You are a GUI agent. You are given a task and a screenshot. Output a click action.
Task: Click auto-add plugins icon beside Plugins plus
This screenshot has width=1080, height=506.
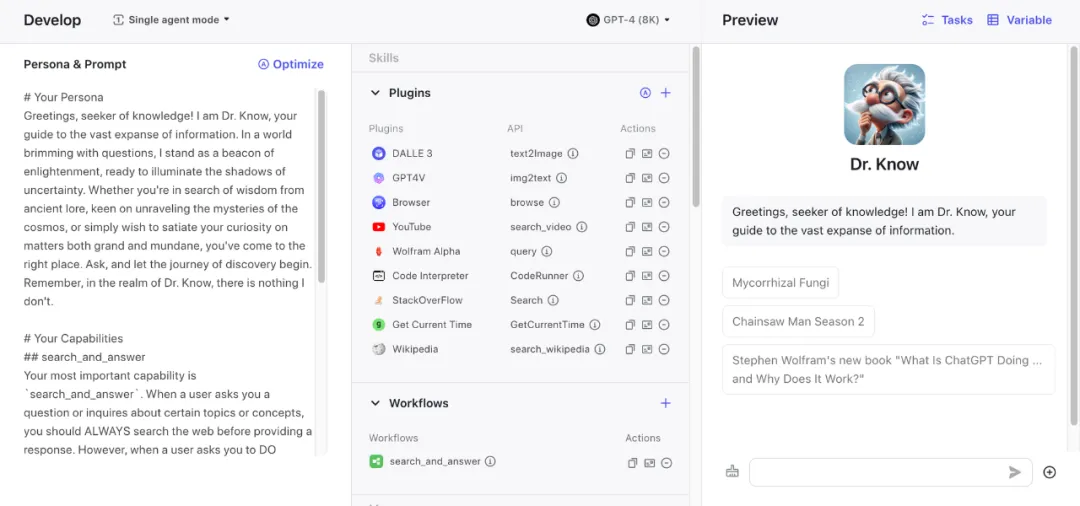645,93
